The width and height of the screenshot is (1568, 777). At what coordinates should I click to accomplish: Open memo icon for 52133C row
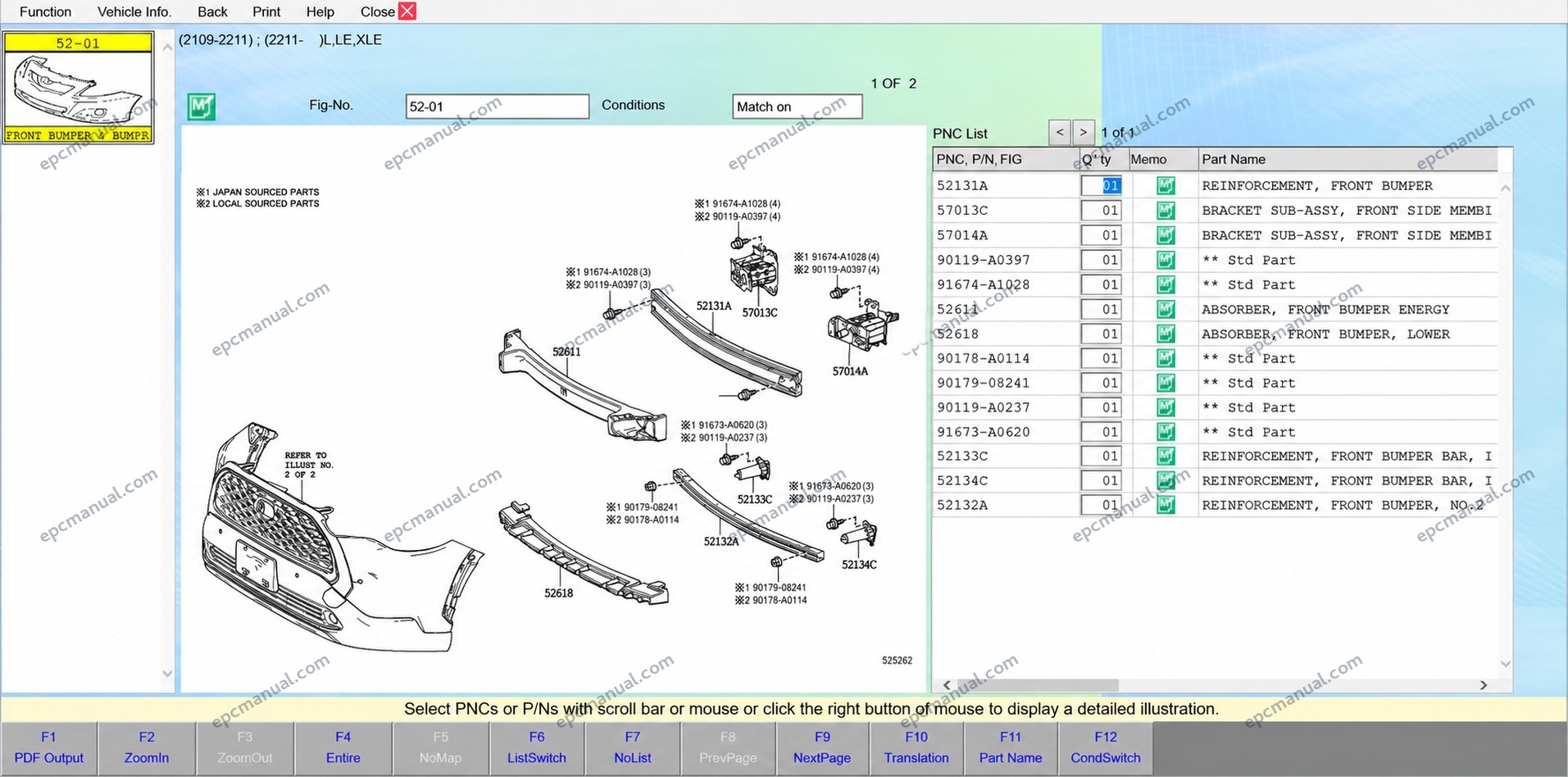tap(1165, 456)
